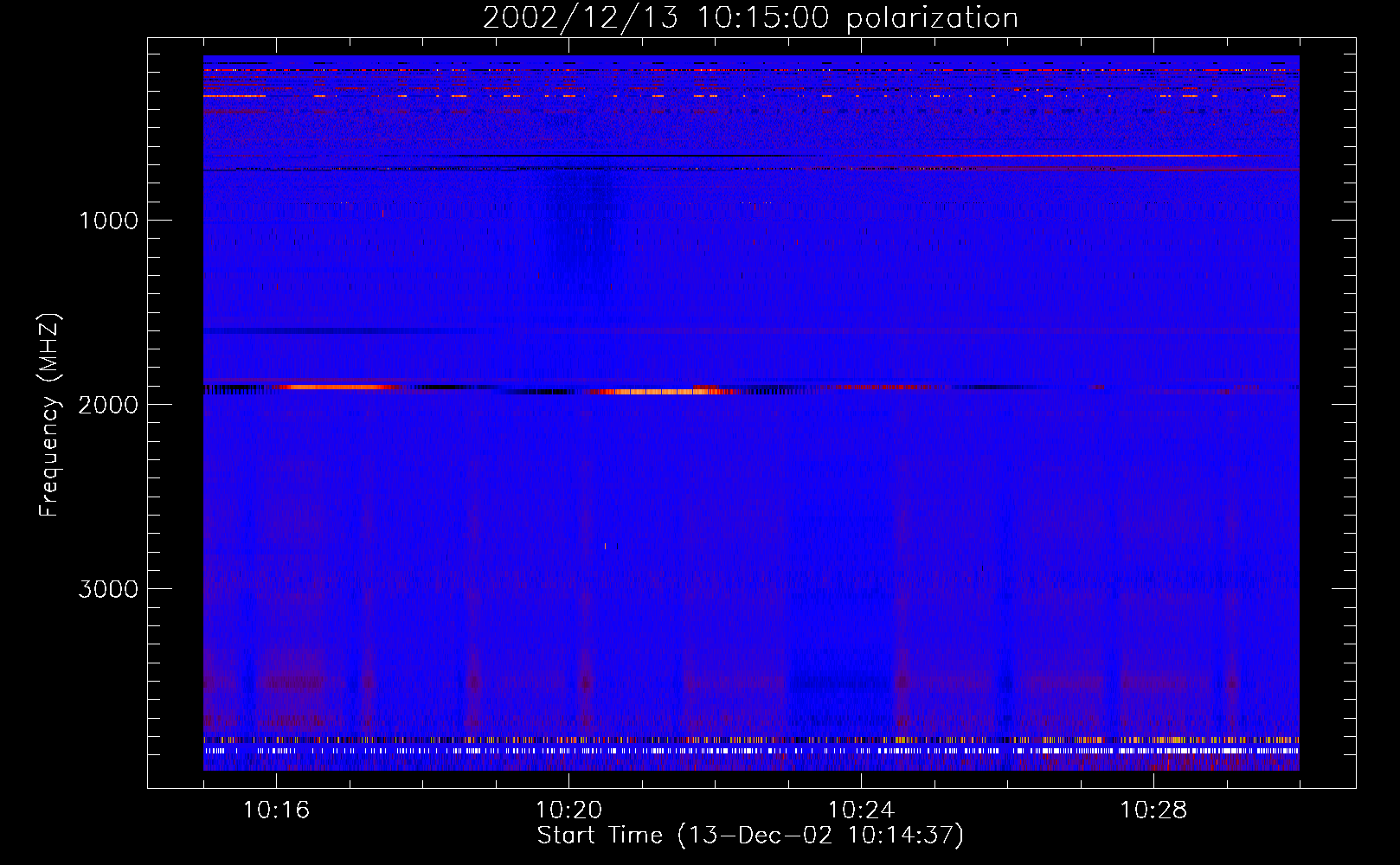Click the 10:20 time axis label
Image resolution: width=1400 pixels, height=865 pixels.
pyautogui.click(x=568, y=811)
